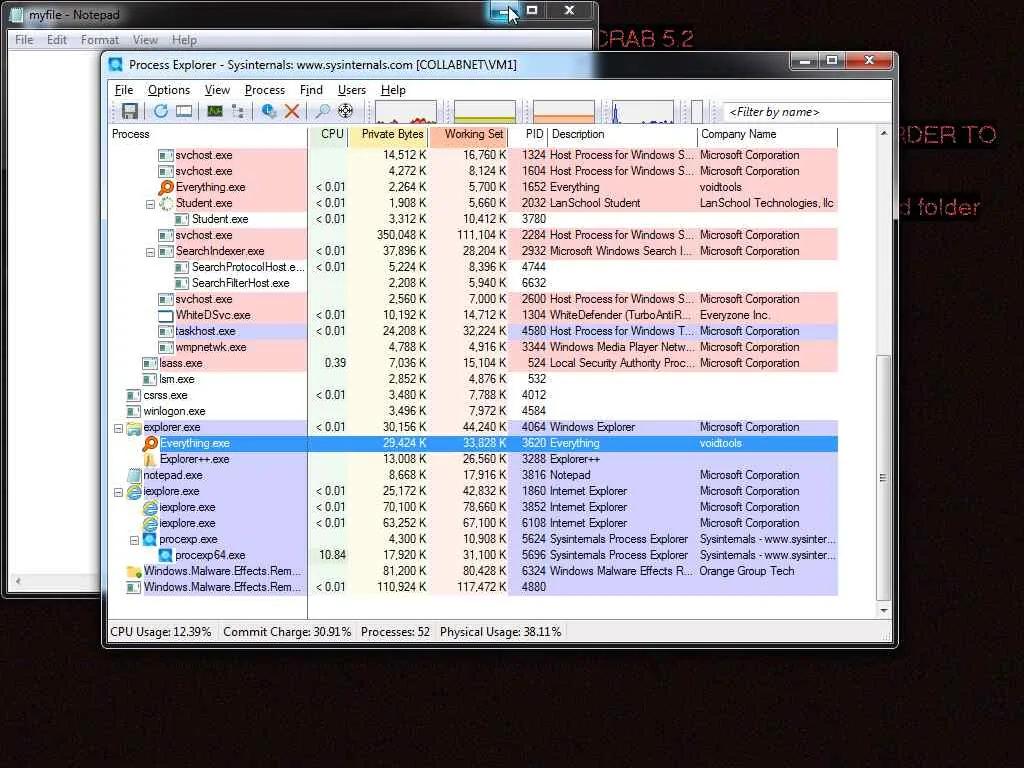Image resolution: width=1024 pixels, height=768 pixels.
Task: Select the highlighted Everything.exe row, PID 3620
Action: [x=473, y=443]
